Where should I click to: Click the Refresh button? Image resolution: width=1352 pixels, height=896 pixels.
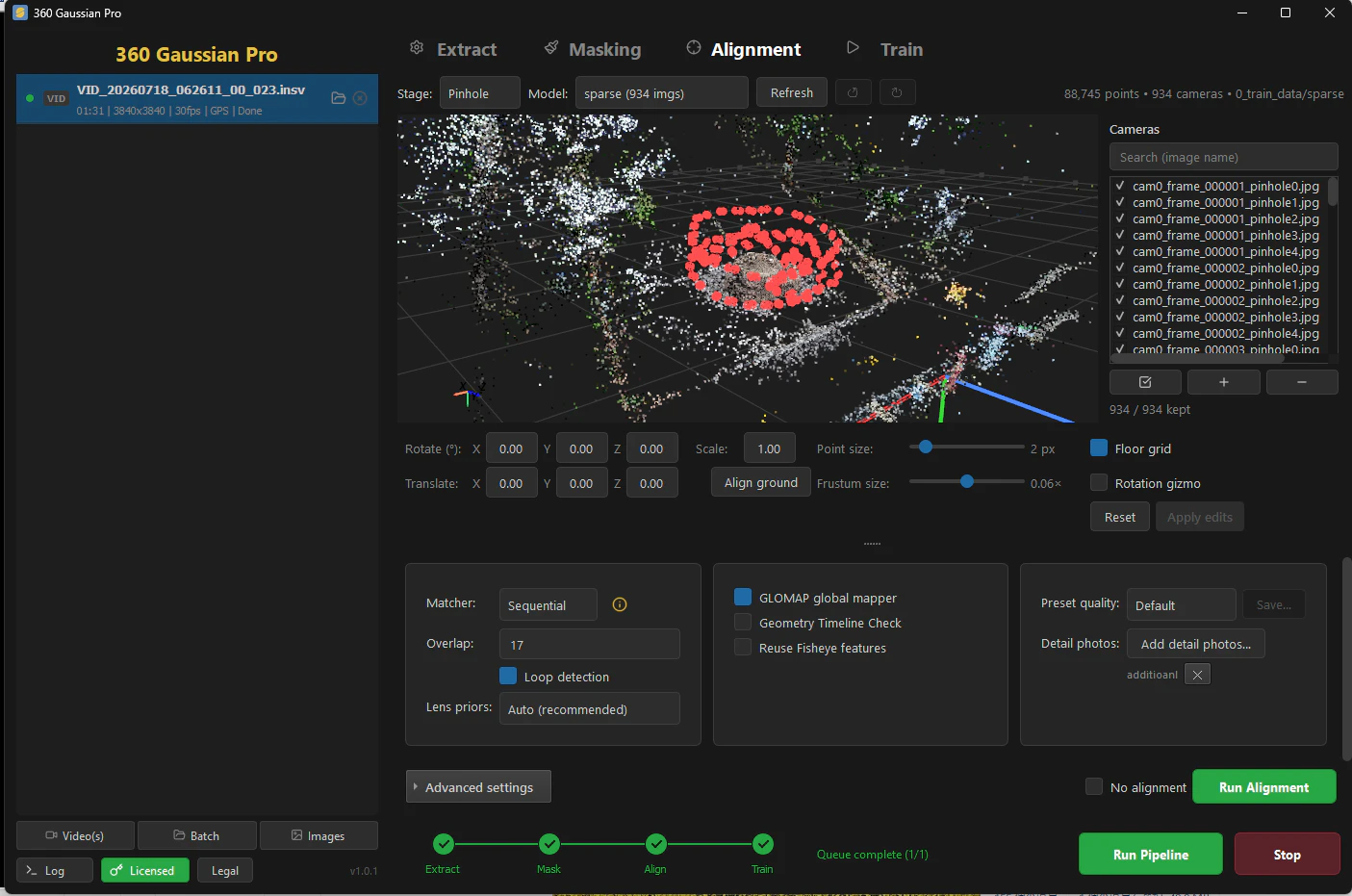coord(792,92)
